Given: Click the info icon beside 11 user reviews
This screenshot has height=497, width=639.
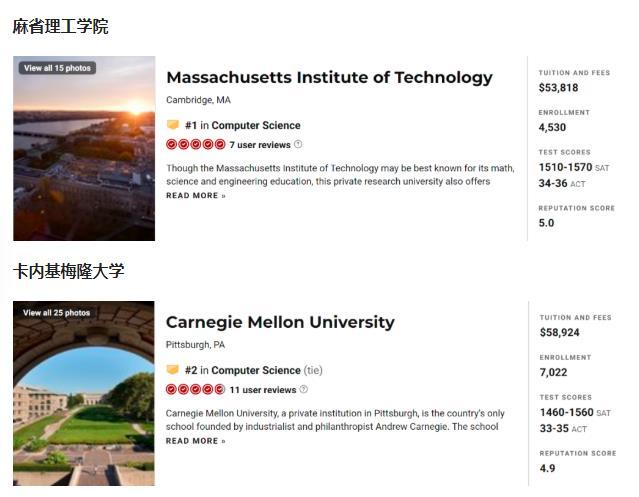Looking at the screenshot, I should (304, 389).
